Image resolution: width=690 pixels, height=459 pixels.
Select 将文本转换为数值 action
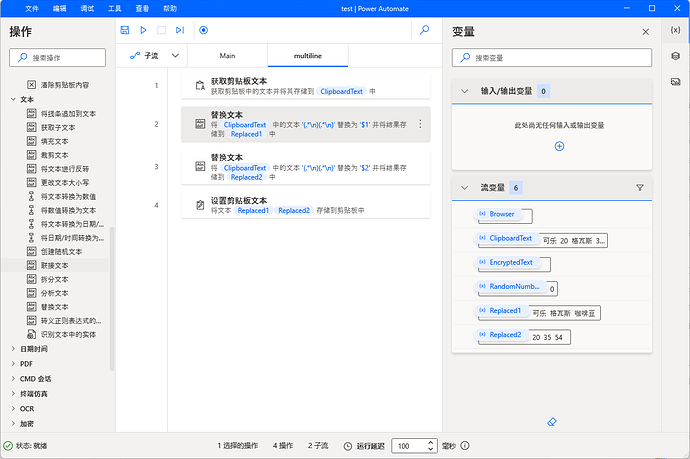coord(62,196)
